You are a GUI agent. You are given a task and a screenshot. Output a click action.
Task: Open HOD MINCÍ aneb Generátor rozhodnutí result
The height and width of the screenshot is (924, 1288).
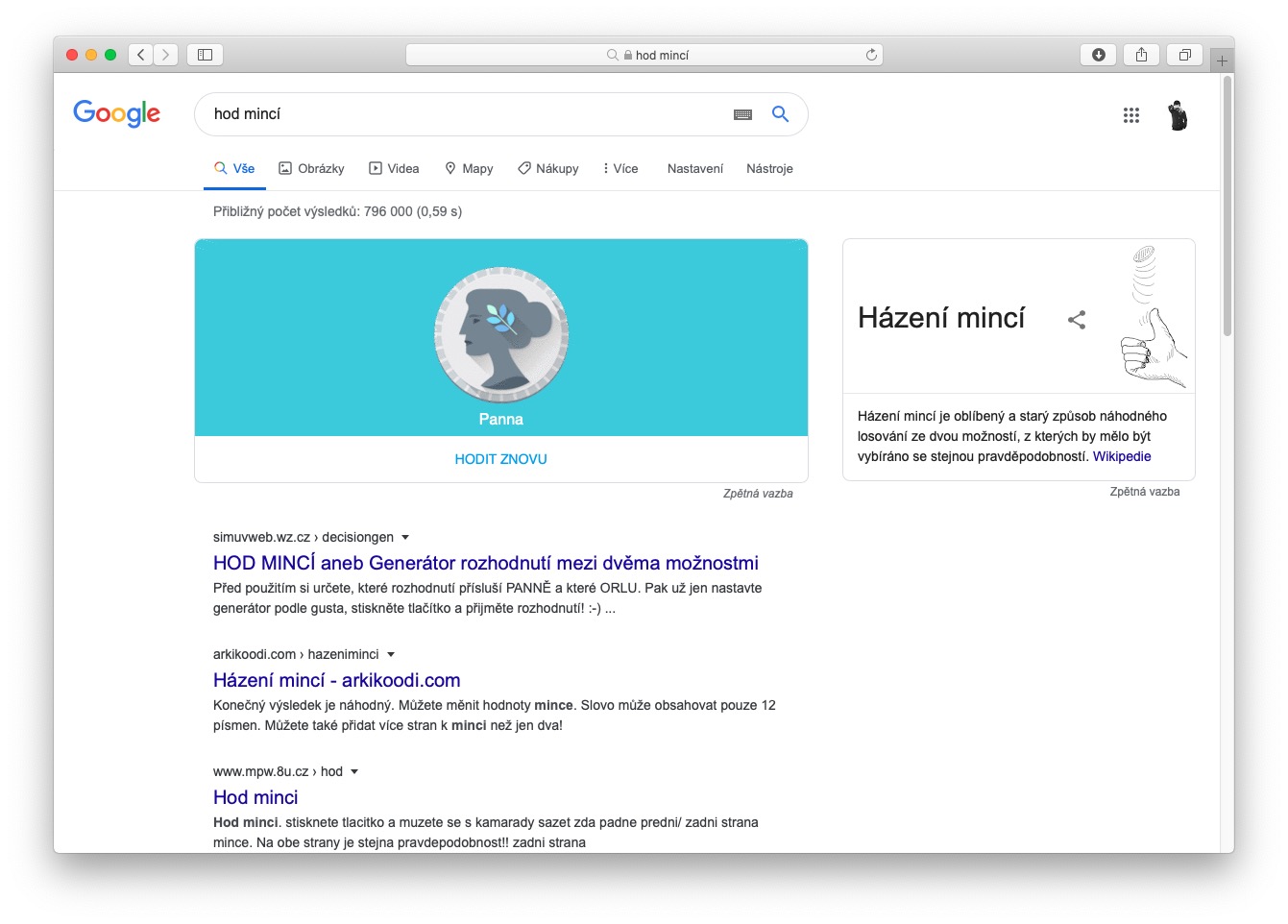(x=486, y=563)
